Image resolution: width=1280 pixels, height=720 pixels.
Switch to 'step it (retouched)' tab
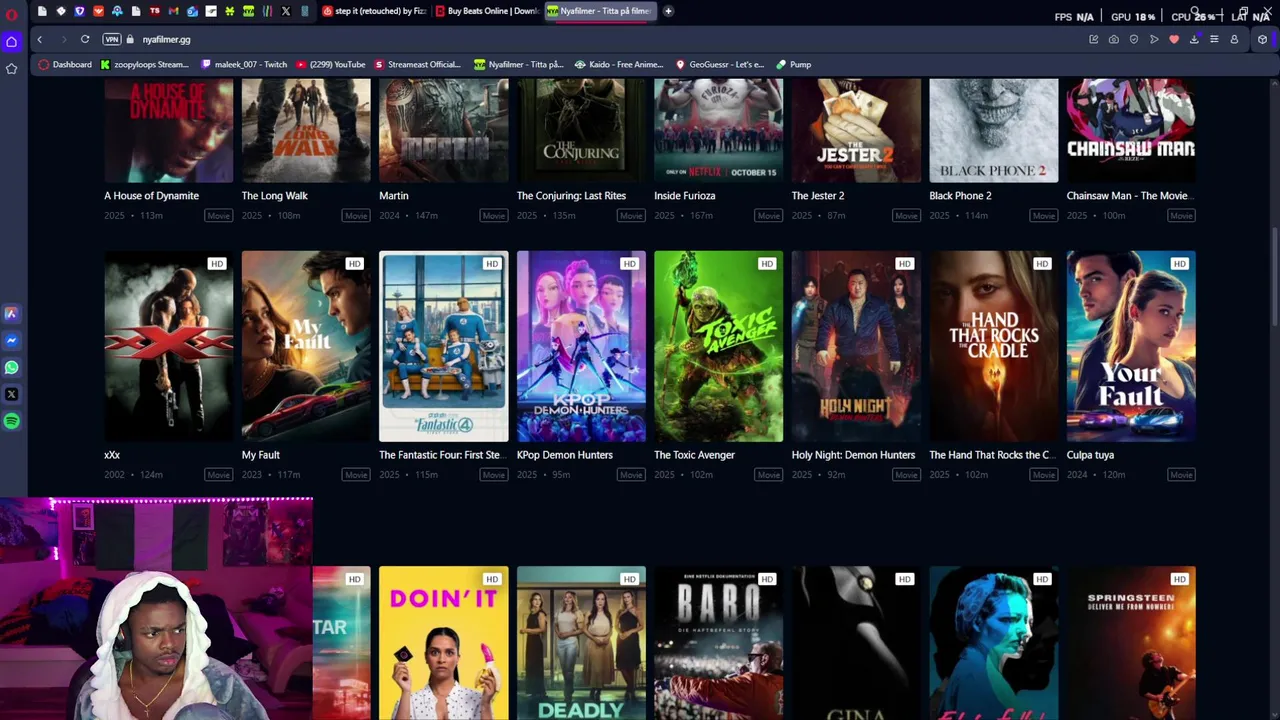(375, 11)
